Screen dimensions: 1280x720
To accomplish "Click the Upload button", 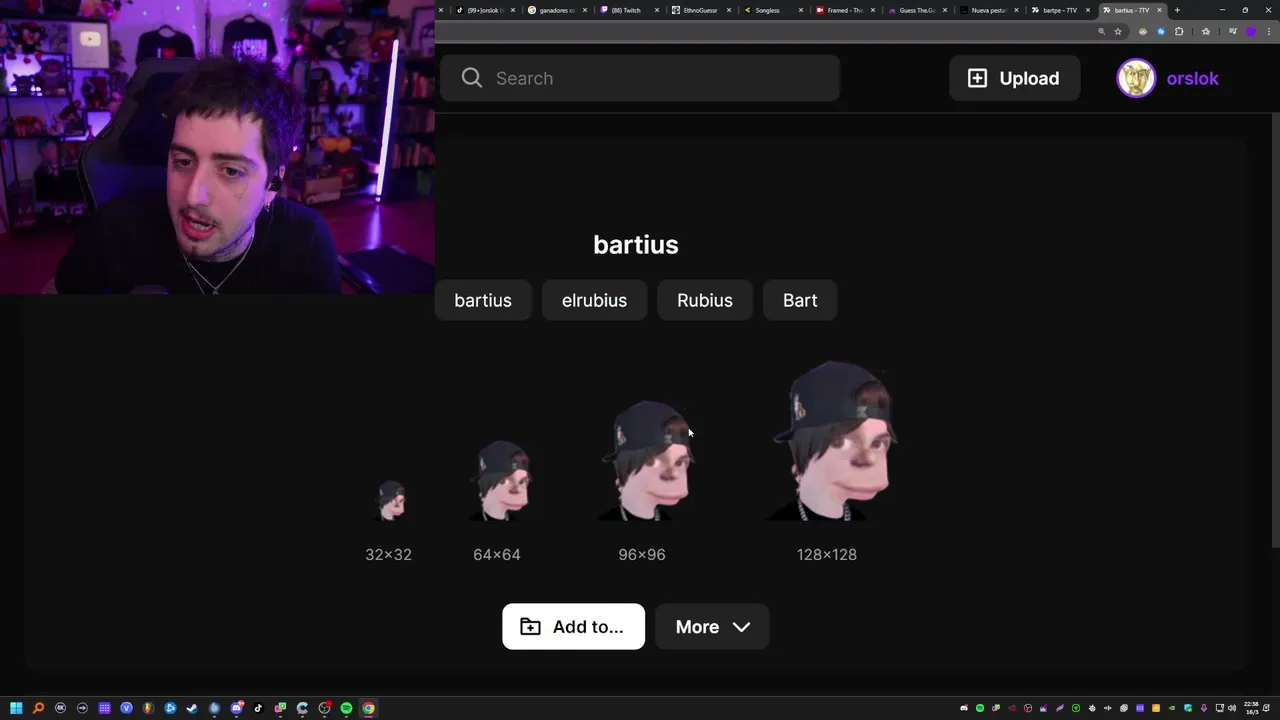I will [1014, 78].
